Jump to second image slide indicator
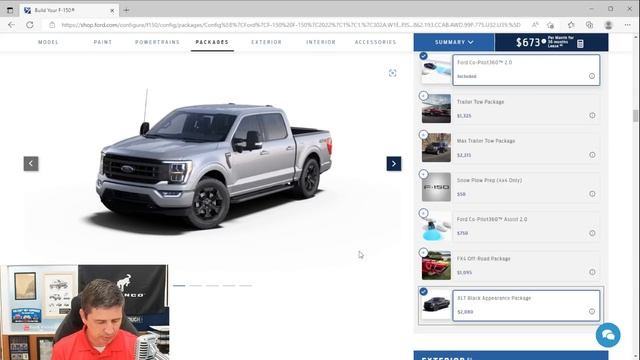Screen dimensions: 640x360 coord(196,286)
